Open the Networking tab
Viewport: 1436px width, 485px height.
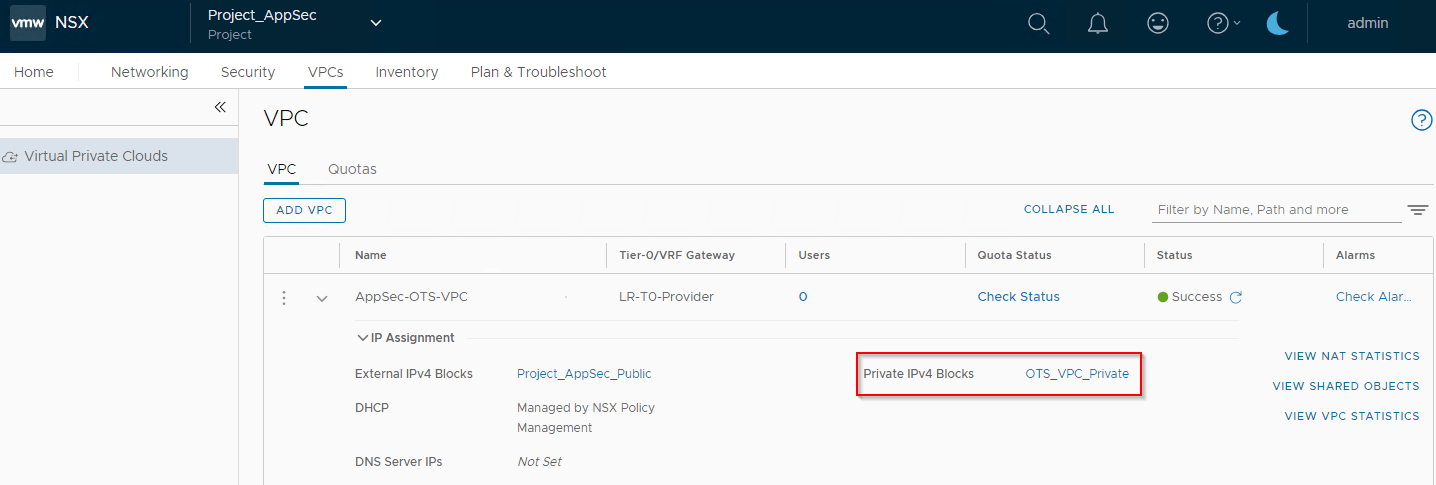click(x=150, y=72)
